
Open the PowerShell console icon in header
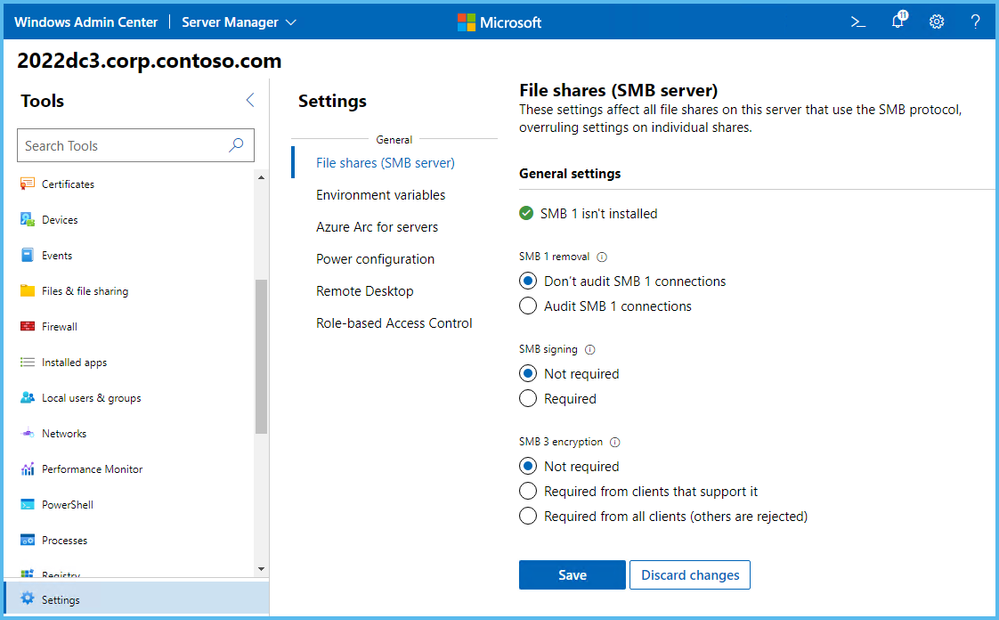pyautogui.click(x=858, y=22)
